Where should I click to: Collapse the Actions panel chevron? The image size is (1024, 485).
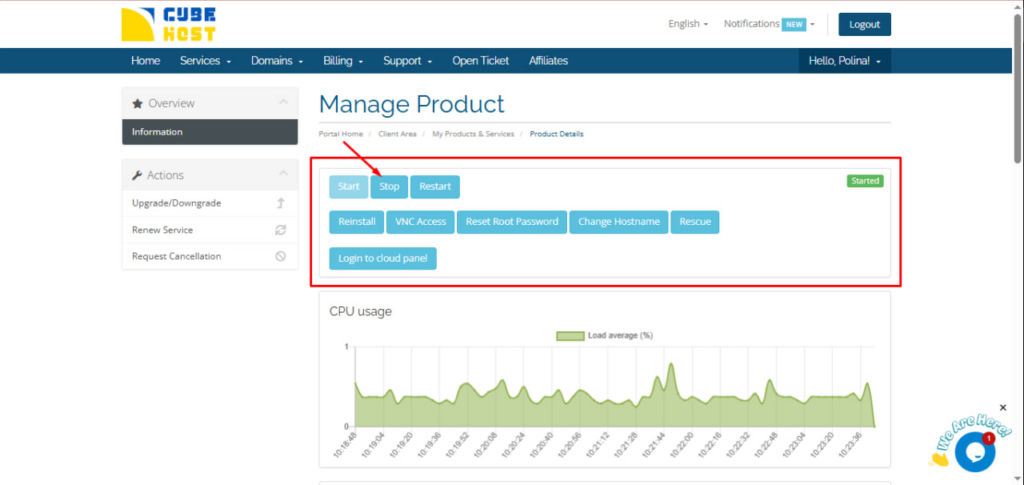[x=283, y=175]
